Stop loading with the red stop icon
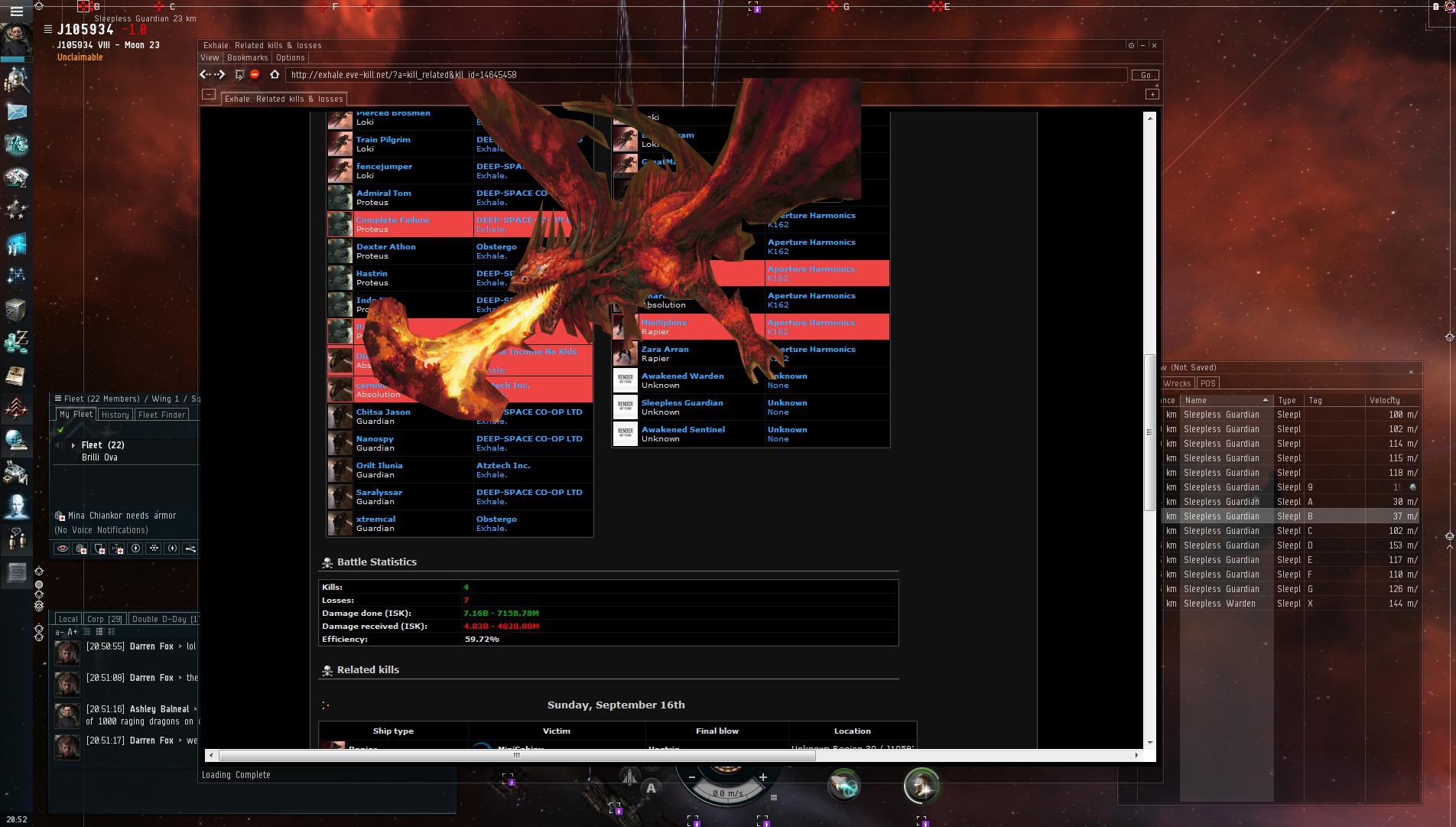The image size is (1456, 827). click(x=255, y=74)
